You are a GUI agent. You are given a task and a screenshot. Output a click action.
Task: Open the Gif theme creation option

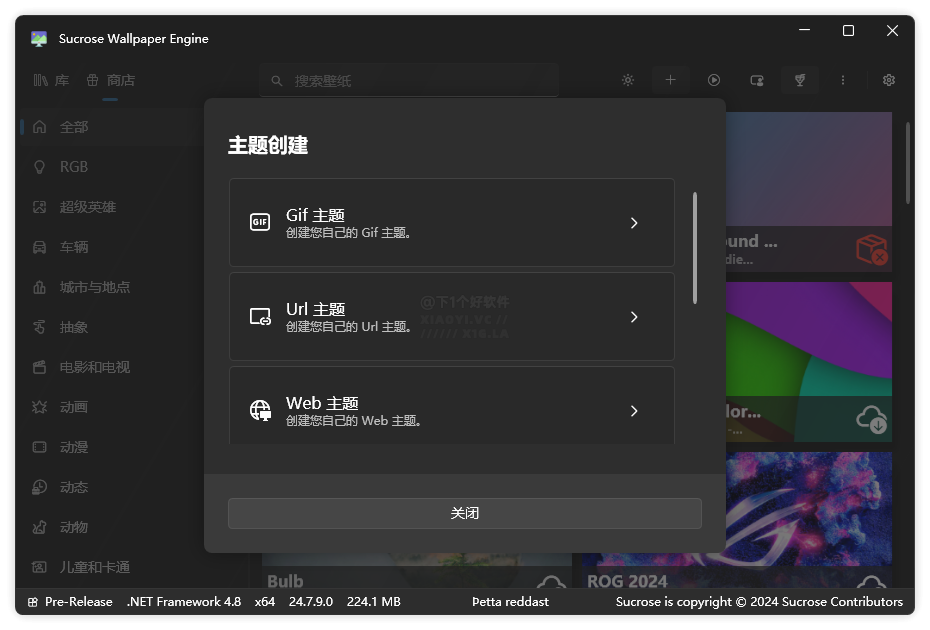(x=451, y=222)
